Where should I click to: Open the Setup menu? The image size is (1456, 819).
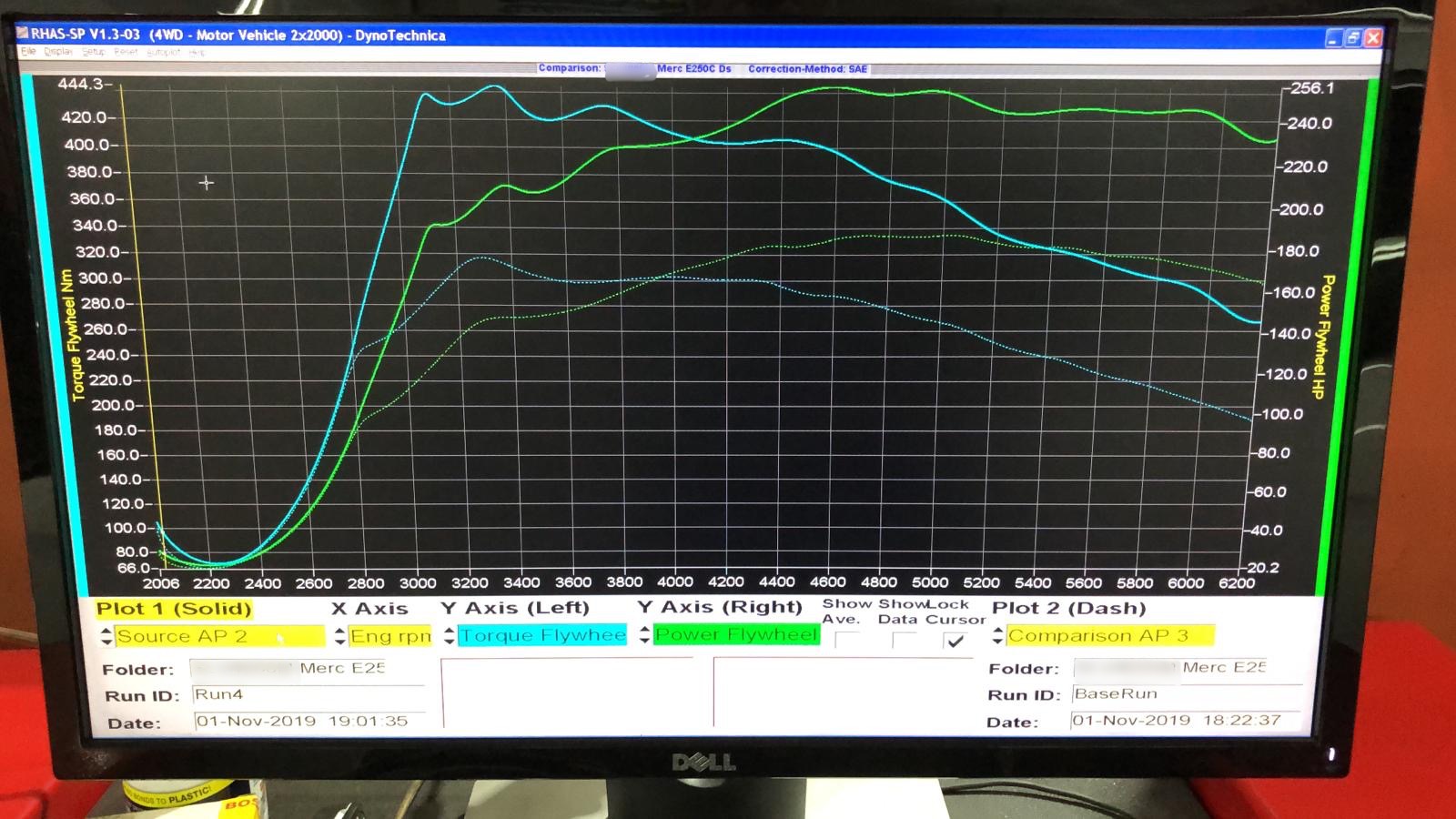pos(94,52)
